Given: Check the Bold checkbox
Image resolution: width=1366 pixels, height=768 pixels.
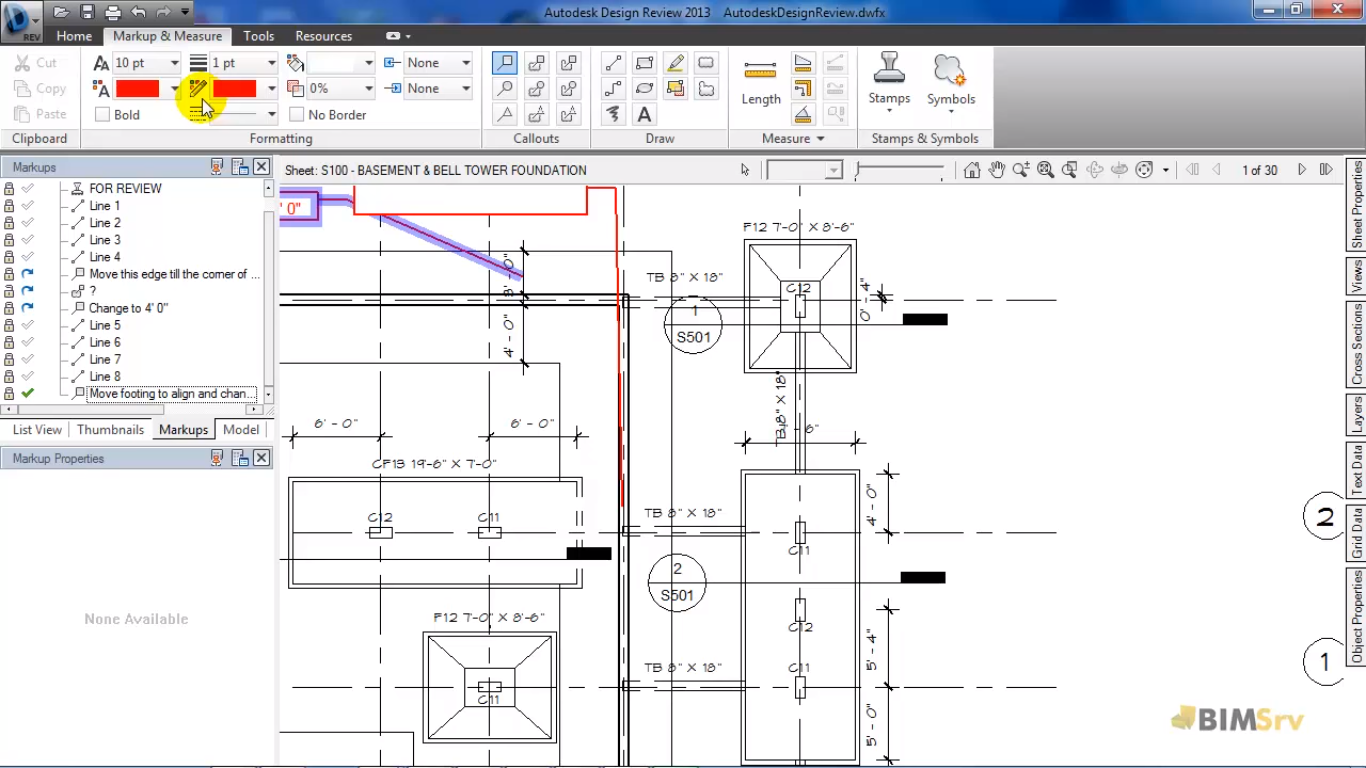Looking at the screenshot, I should pyautogui.click(x=102, y=115).
